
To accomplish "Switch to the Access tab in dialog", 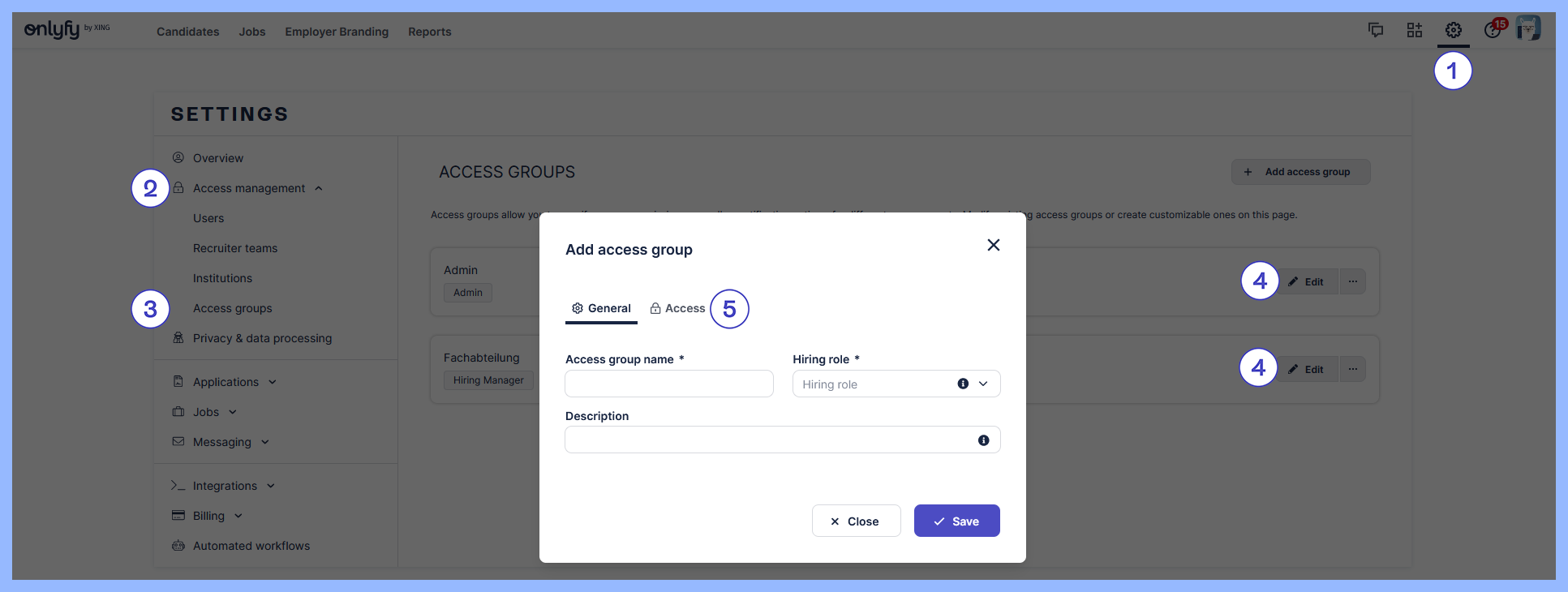I will (677, 308).
